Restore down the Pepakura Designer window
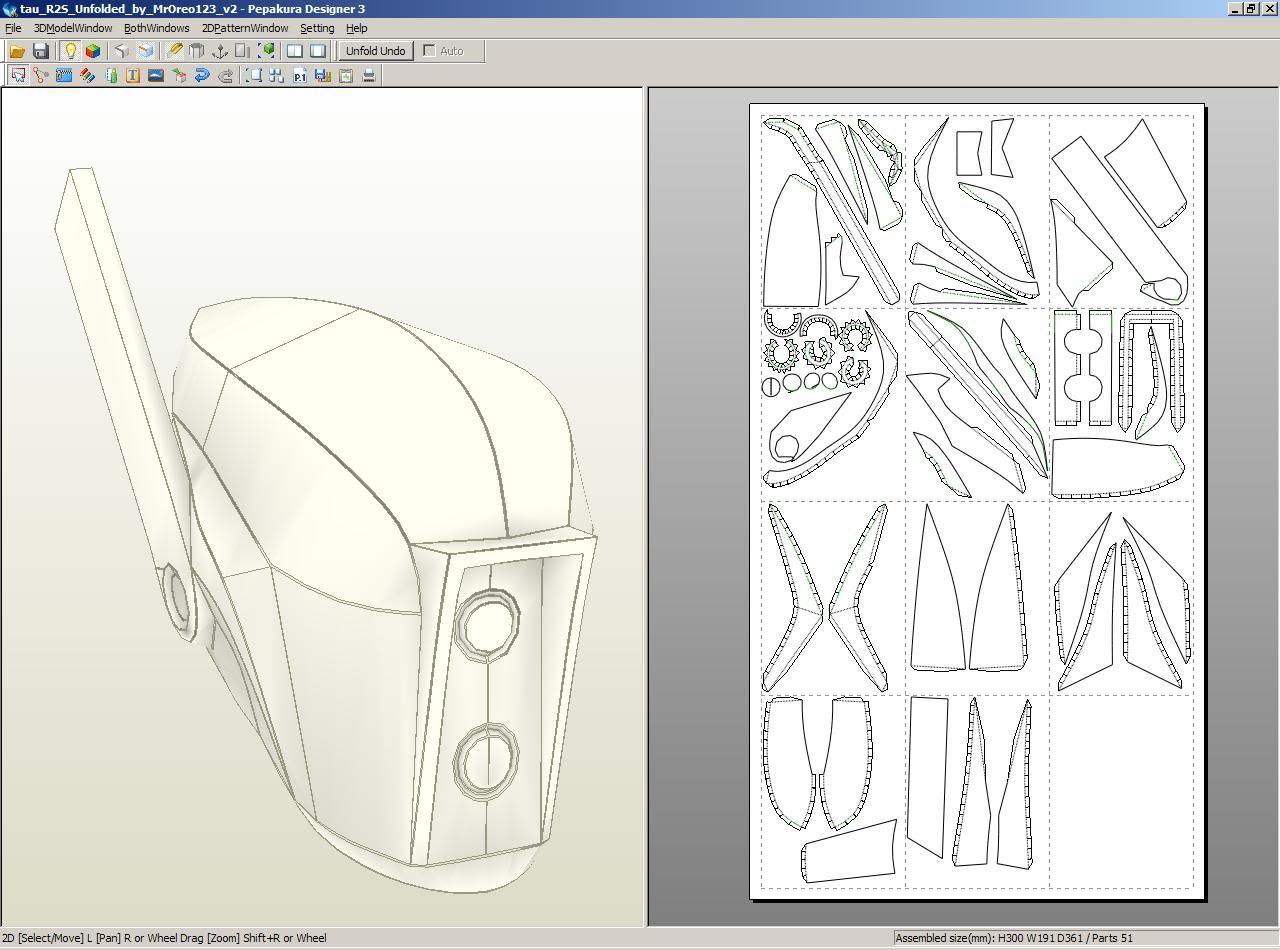This screenshot has height=950, width=1280. tap(1251, 9)
